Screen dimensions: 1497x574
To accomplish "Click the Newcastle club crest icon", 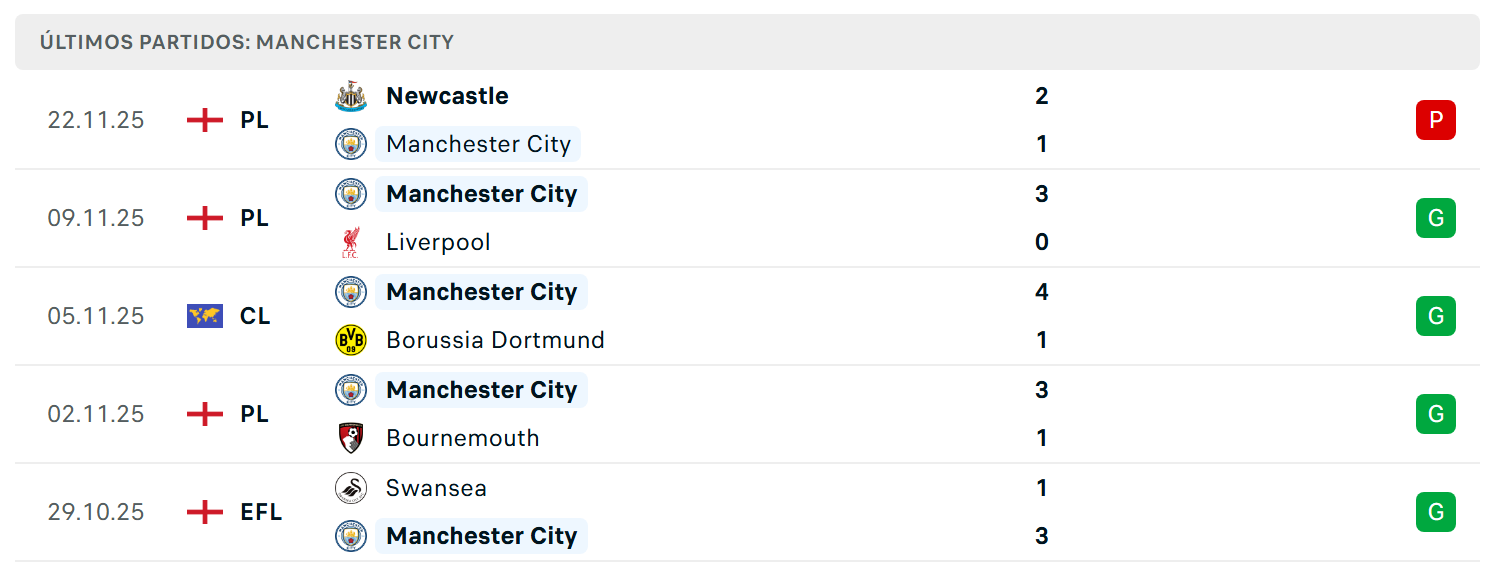I will [351, 96].
